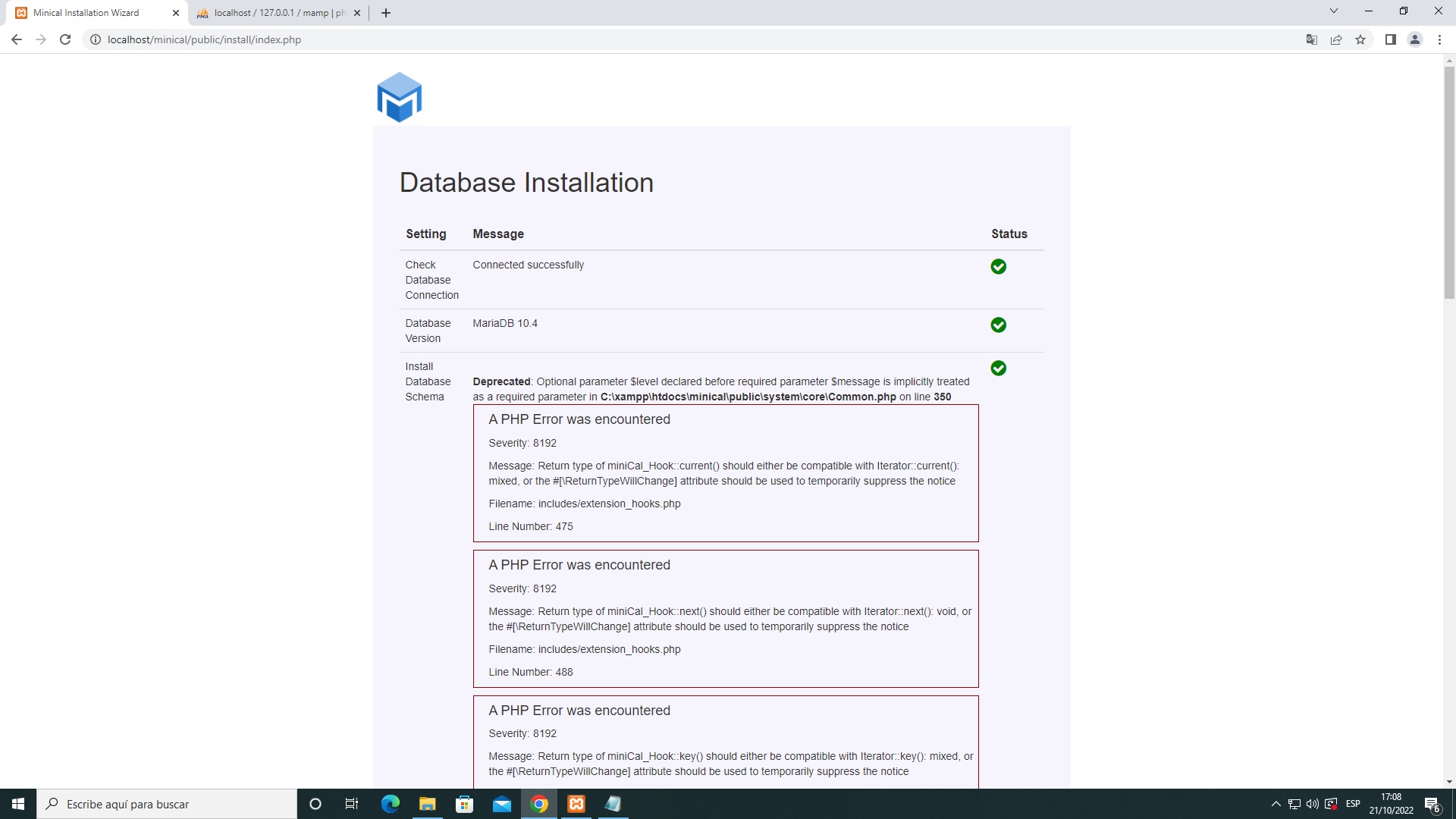Click green check for Database Connection row
The height and width of the screenshot is (819, 1456).
click(x=999, y=266)
